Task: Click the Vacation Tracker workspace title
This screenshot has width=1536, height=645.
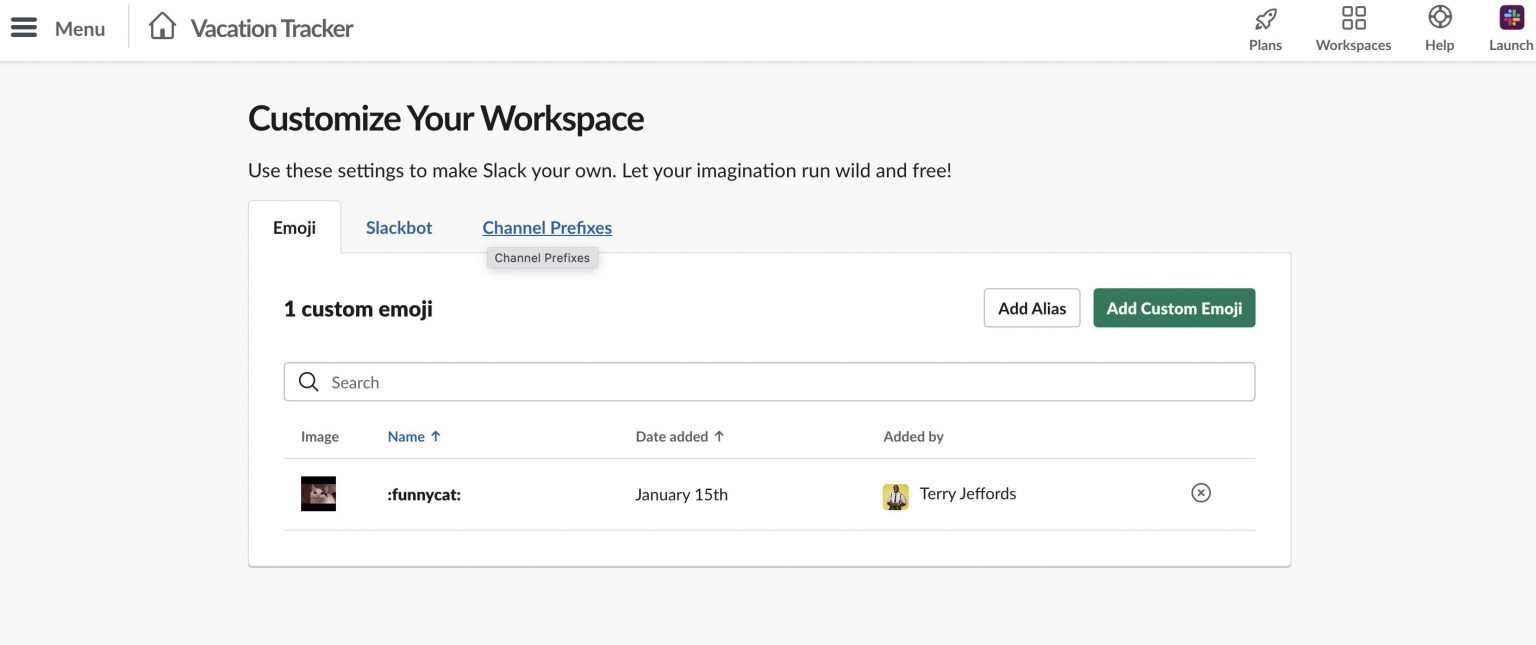Action: click(272, 28)
